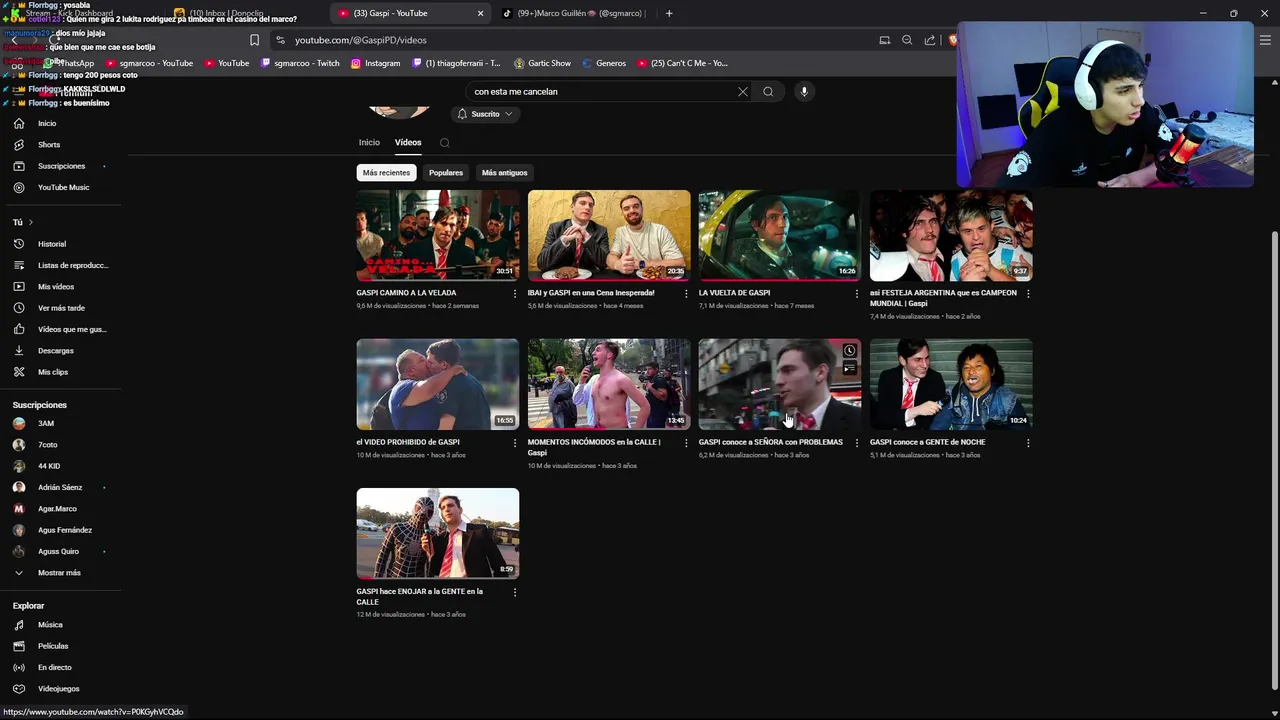Open YouTube Music from sidebar
The width and height of the screenshot is (1280, 720).
[x=63, y=187]
